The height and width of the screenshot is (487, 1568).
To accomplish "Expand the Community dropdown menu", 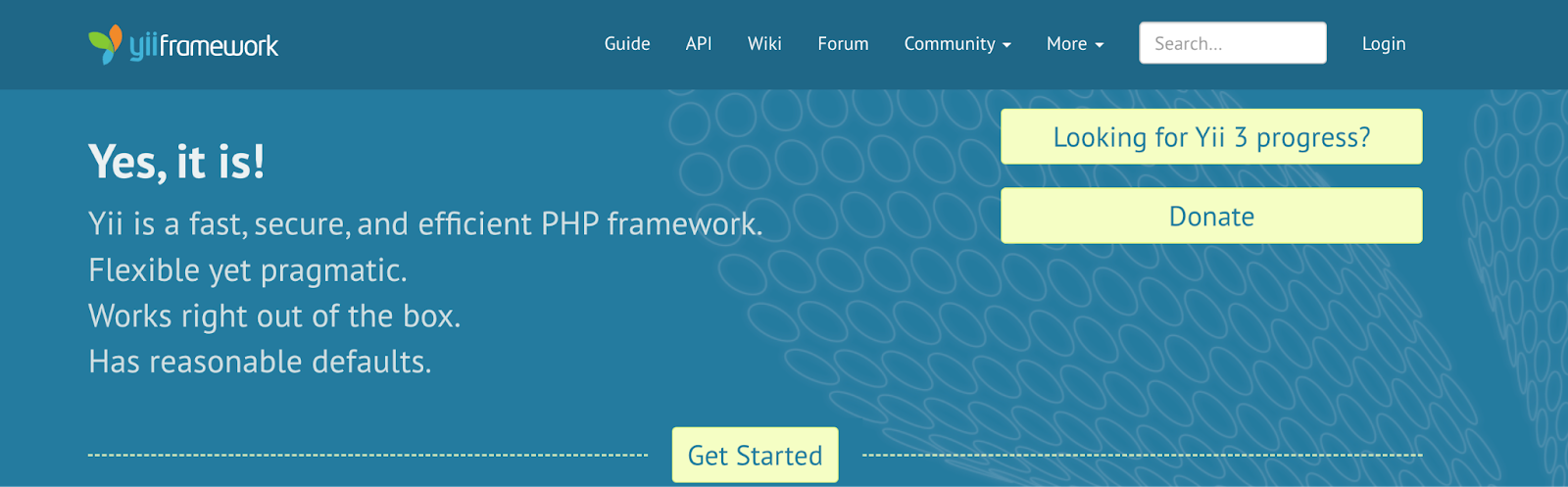I will click(x=957, y=44).
